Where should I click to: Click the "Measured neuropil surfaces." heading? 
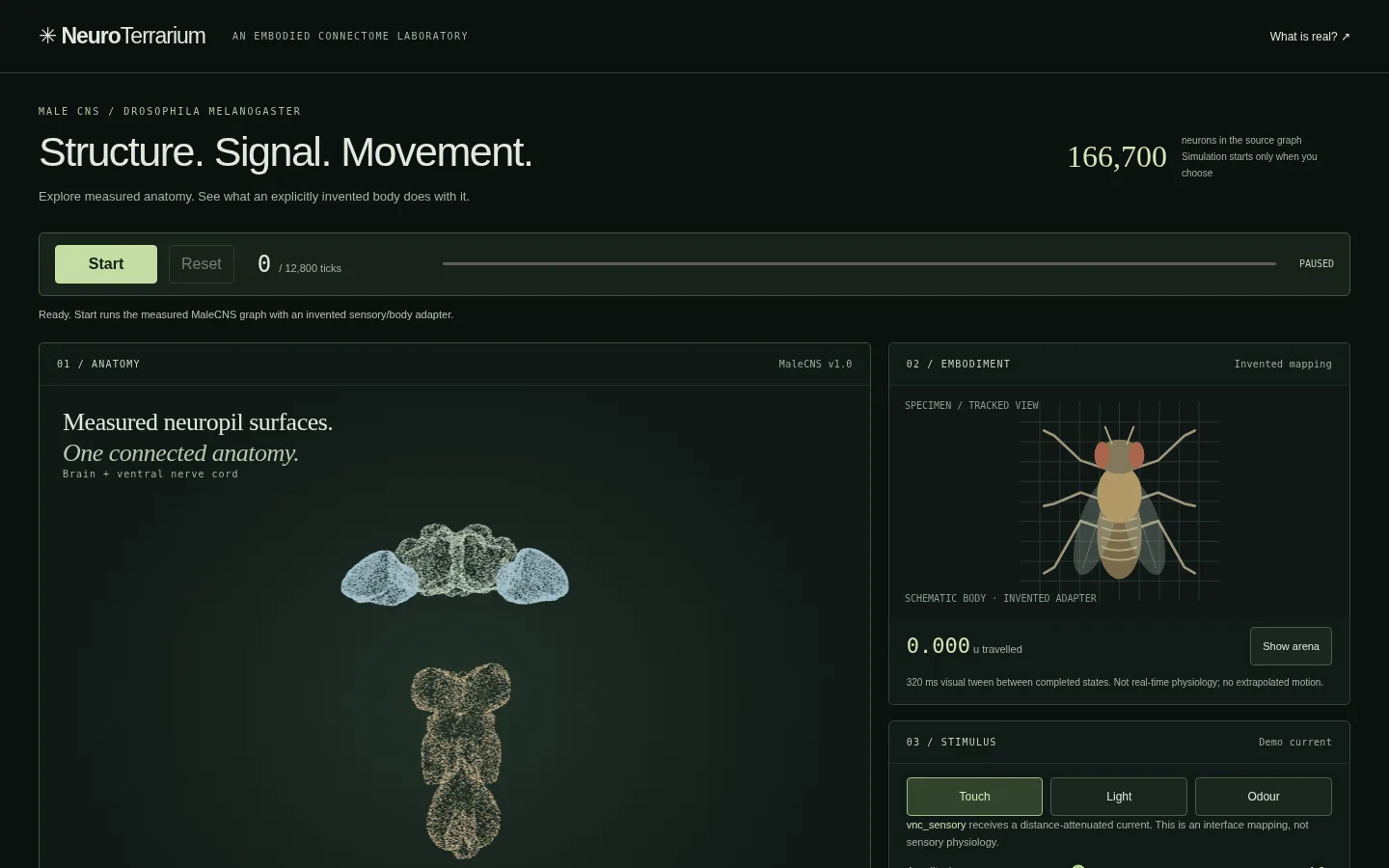tap(198, 422)
